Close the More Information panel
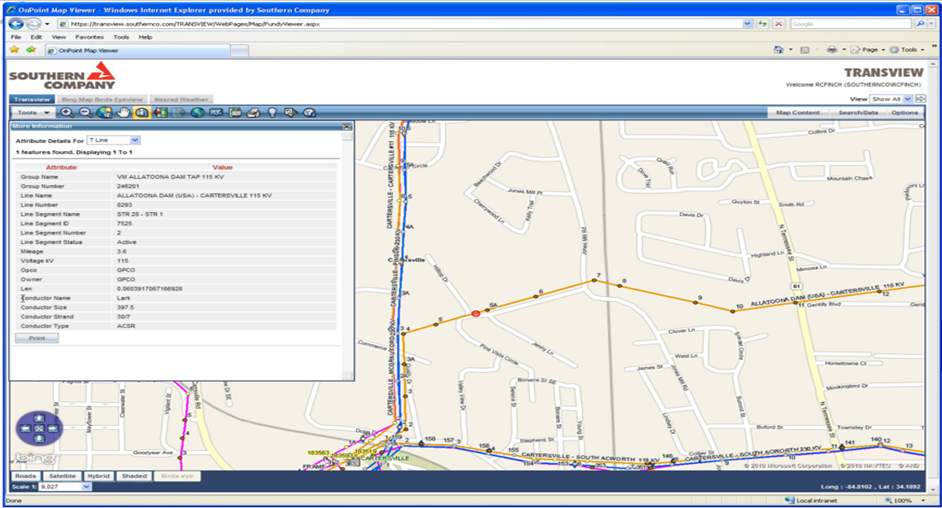942x508 pixels. pos(347,127)
